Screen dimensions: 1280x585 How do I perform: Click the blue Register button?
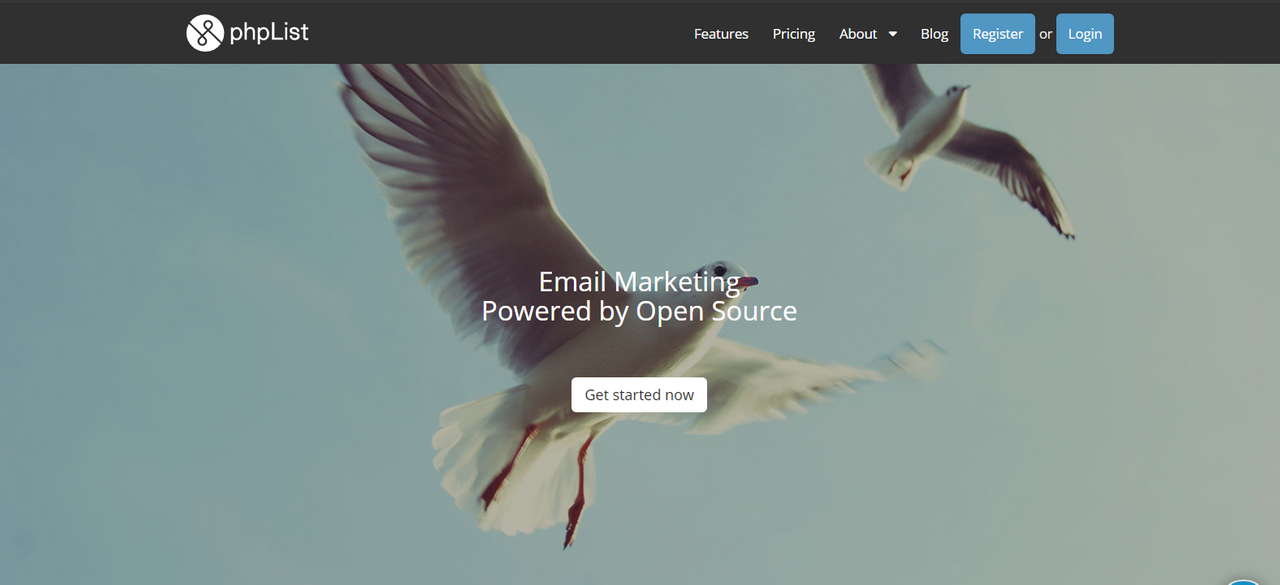coord(998,34)
